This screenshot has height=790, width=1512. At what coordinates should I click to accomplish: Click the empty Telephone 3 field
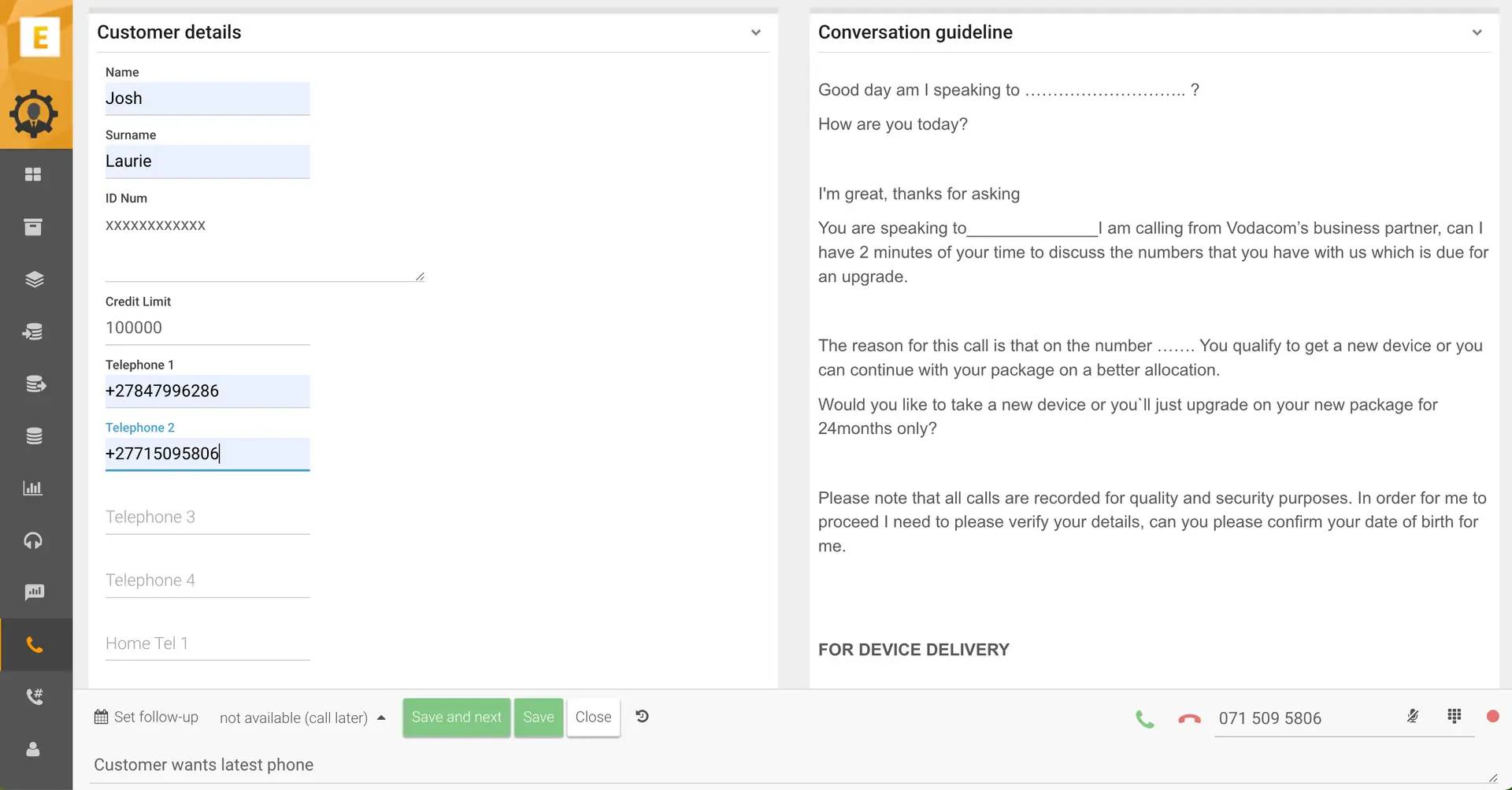(x=208, y=517)
